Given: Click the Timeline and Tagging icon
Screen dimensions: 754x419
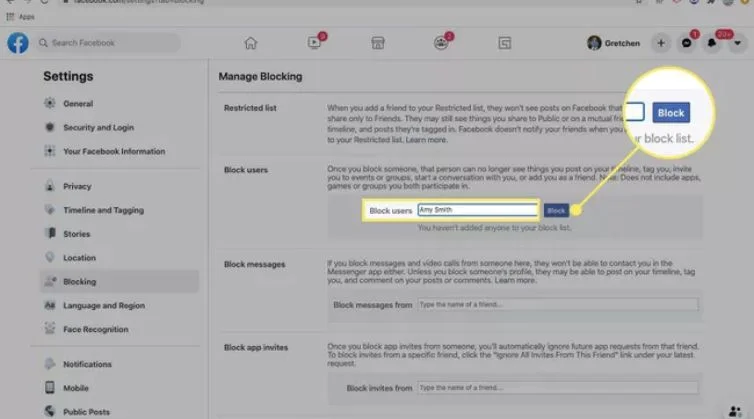Looking at the screenshot, I should point(50,210).
